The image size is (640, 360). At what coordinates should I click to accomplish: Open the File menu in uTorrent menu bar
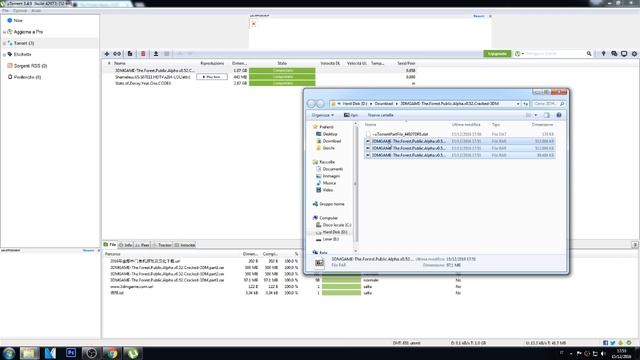5,11
